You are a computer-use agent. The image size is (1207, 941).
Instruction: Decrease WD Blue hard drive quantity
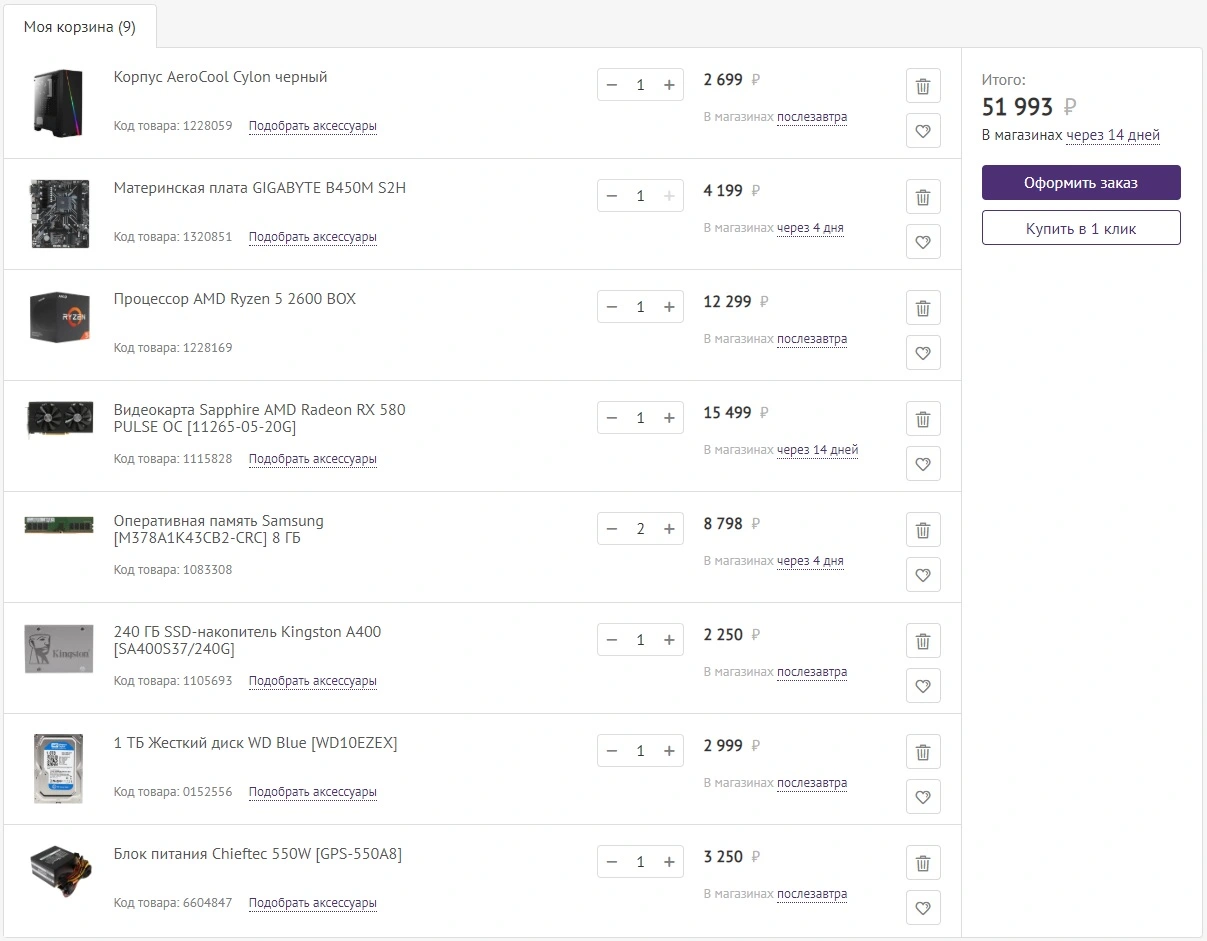coord(612,751)
